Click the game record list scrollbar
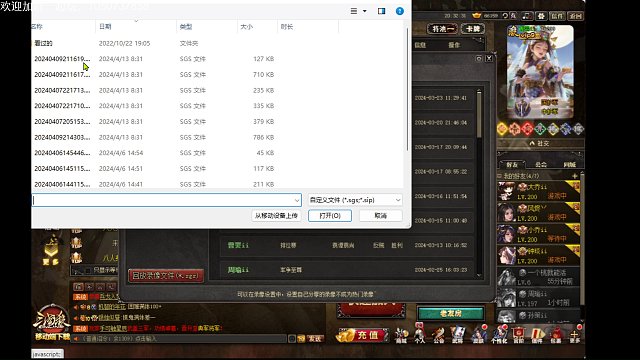 click(479, 114)
